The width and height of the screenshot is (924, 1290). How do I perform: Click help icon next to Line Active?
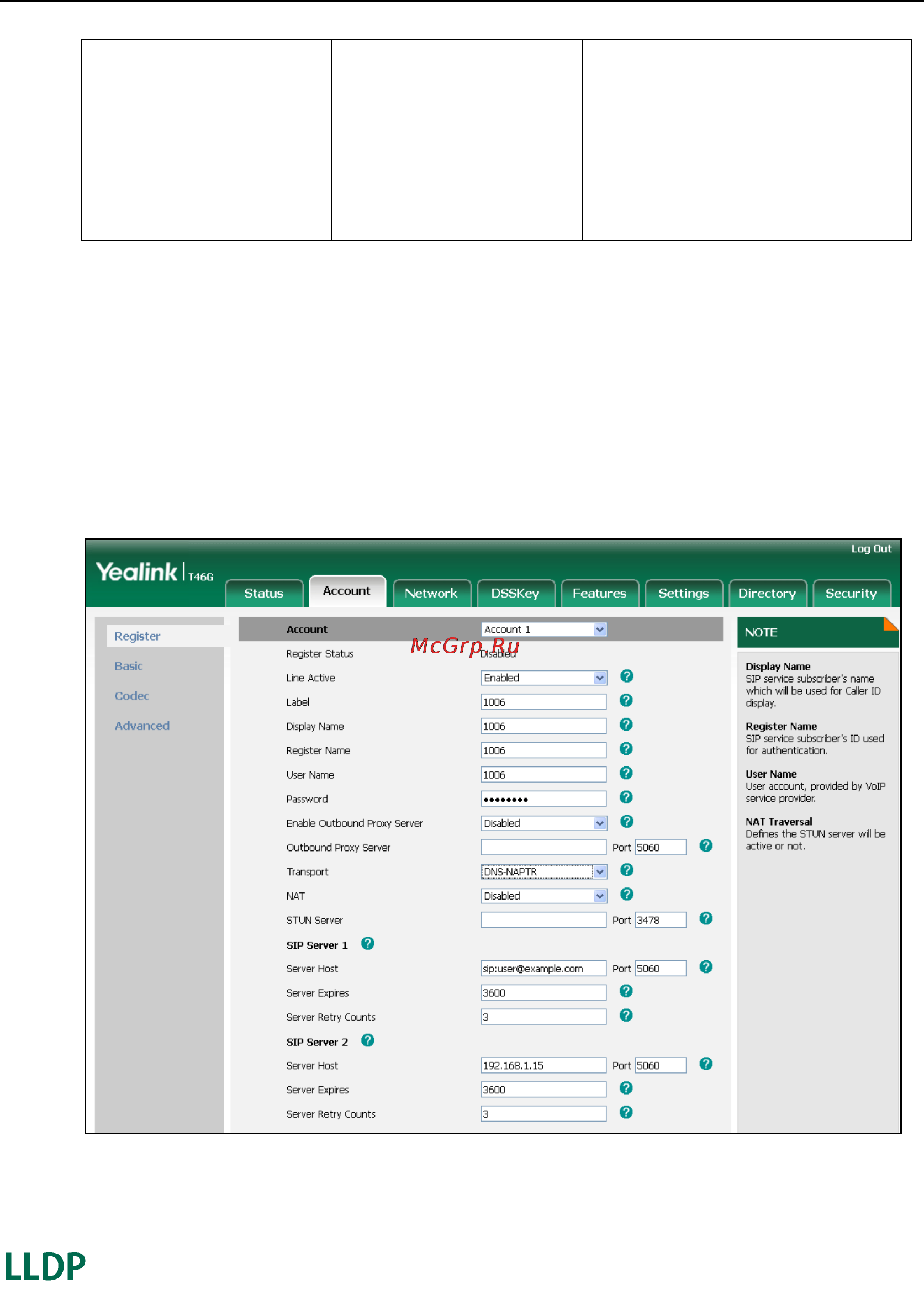click(626, 676)
